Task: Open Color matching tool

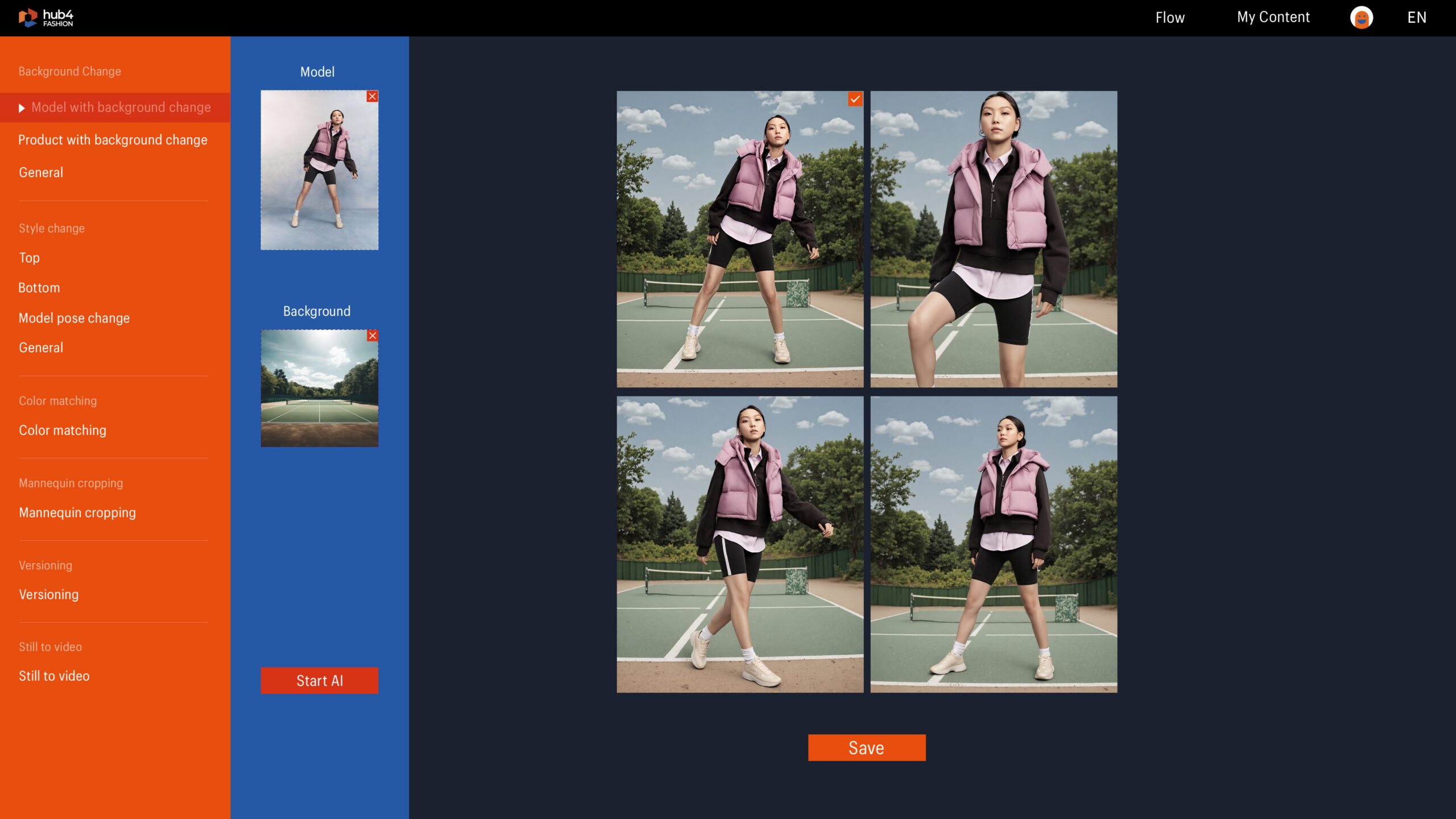Action: 63,431
